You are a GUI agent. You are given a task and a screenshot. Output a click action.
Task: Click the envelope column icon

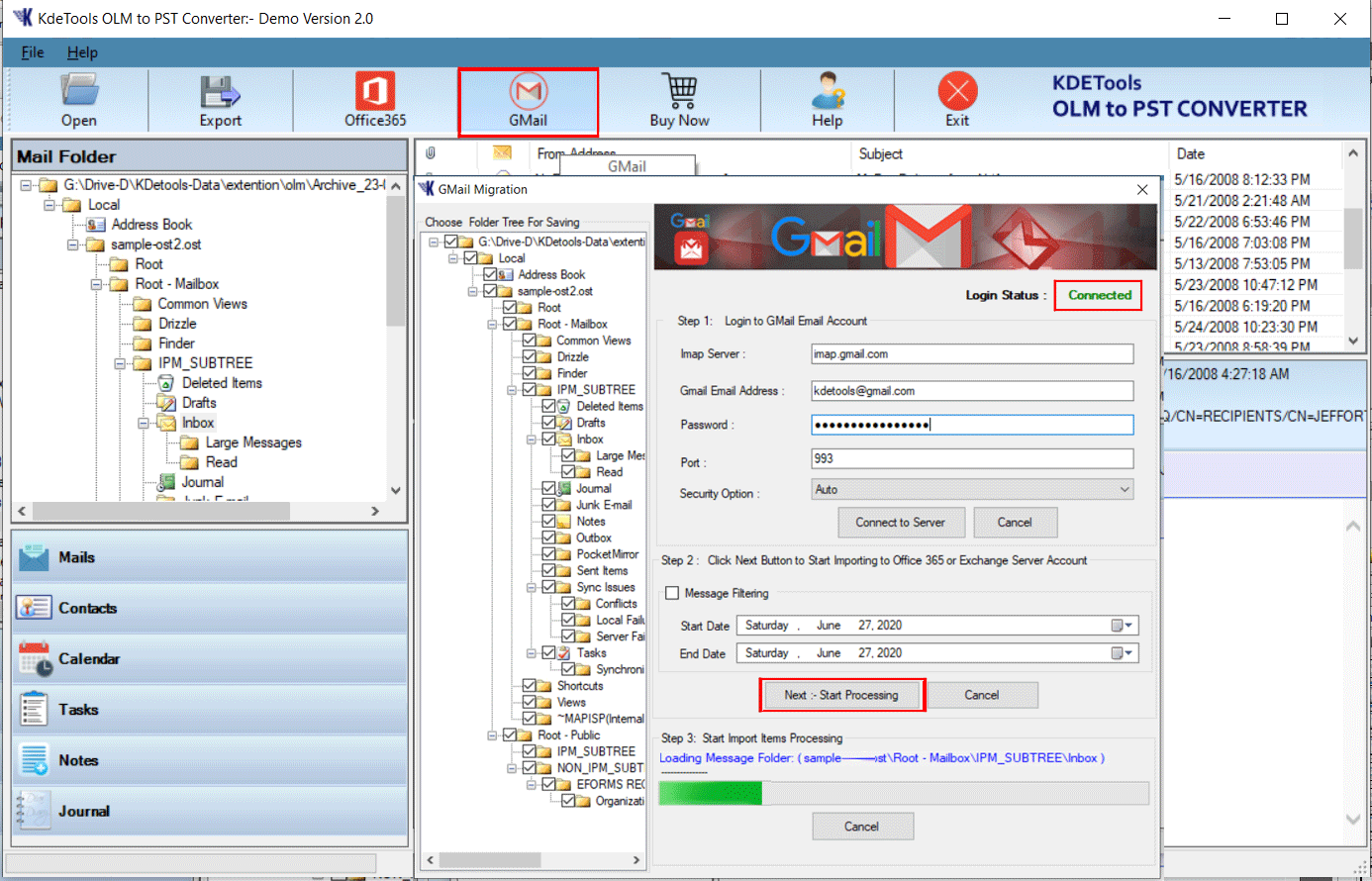click(x=502, y=152)
